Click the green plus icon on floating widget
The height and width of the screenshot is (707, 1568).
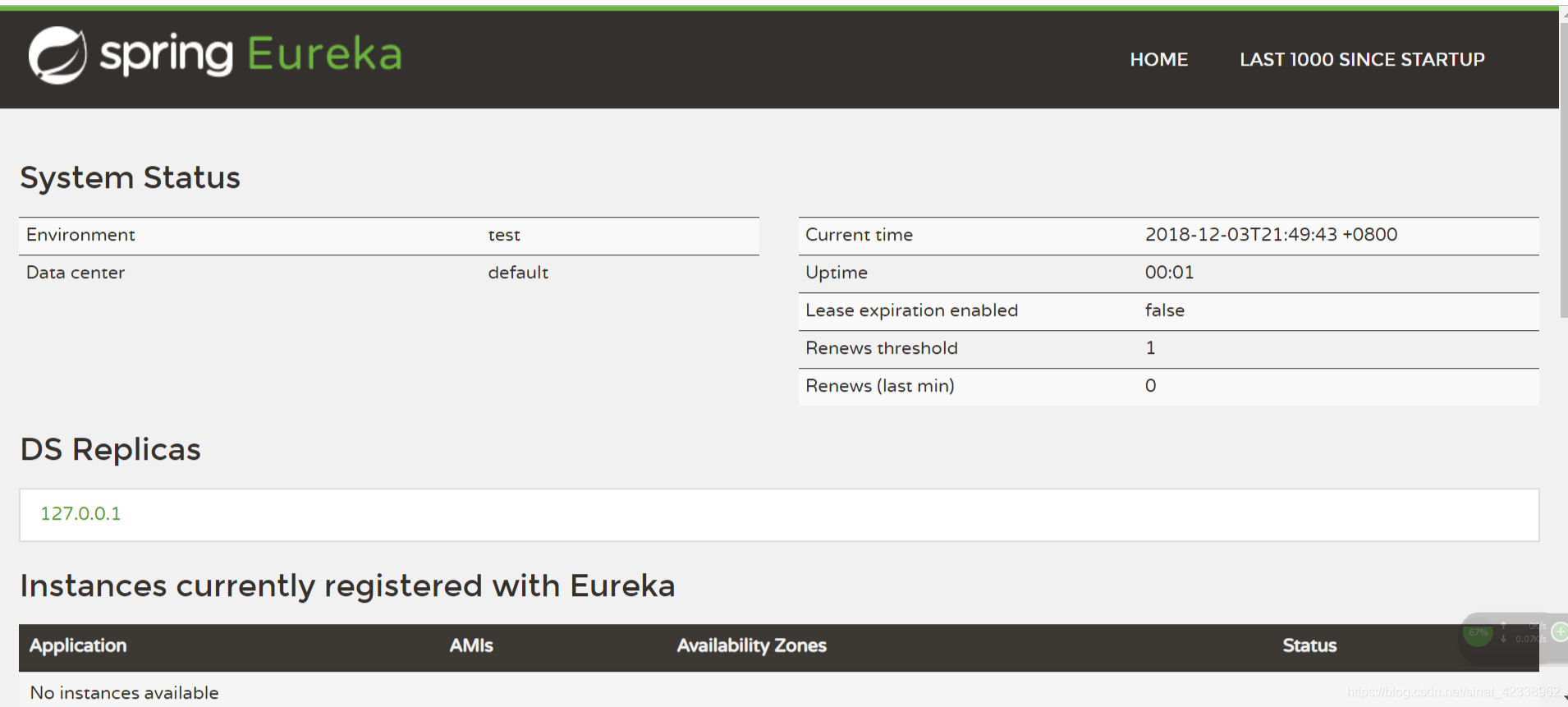pos(1560,631)
